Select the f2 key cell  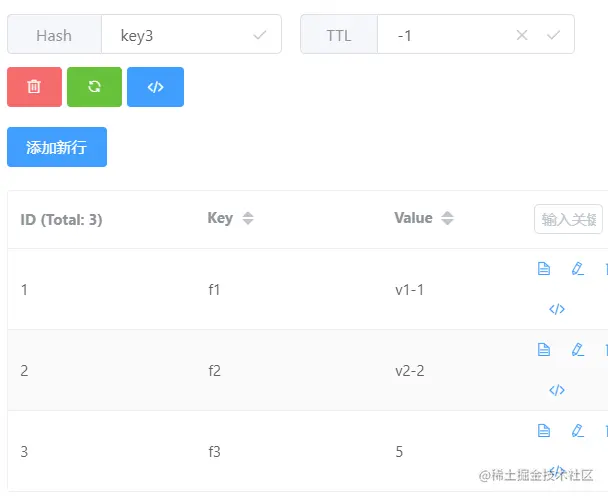pos(214,371)
